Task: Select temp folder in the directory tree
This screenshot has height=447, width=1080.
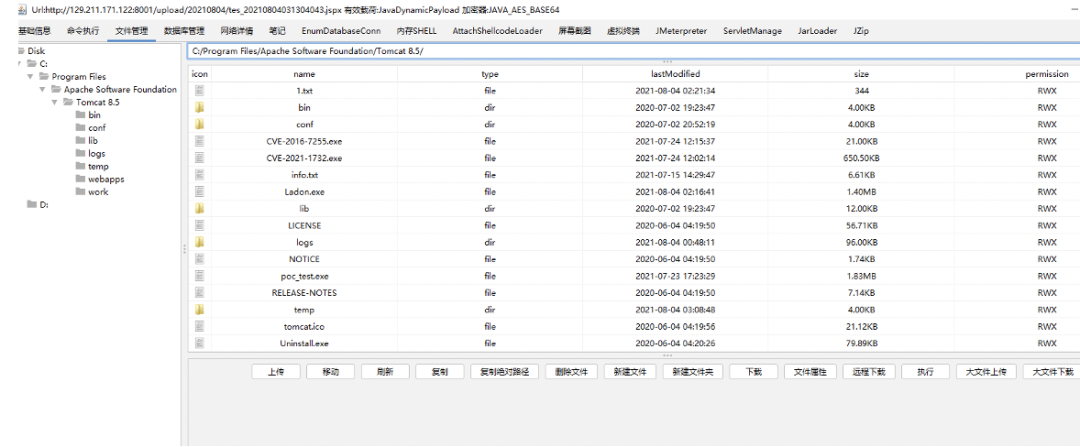Action: (98, 167)
